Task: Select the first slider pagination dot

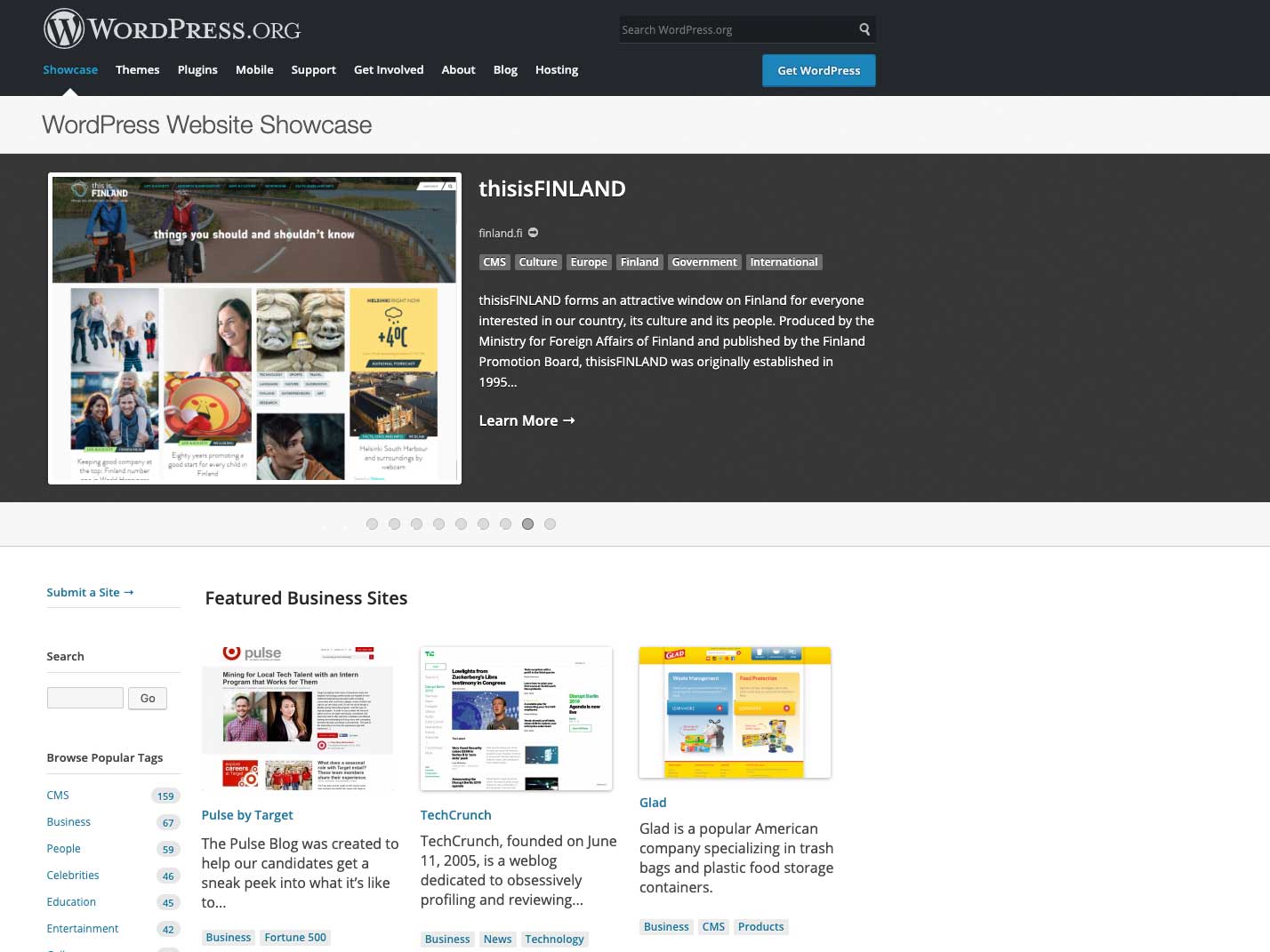Action: [x=373, y=524]
